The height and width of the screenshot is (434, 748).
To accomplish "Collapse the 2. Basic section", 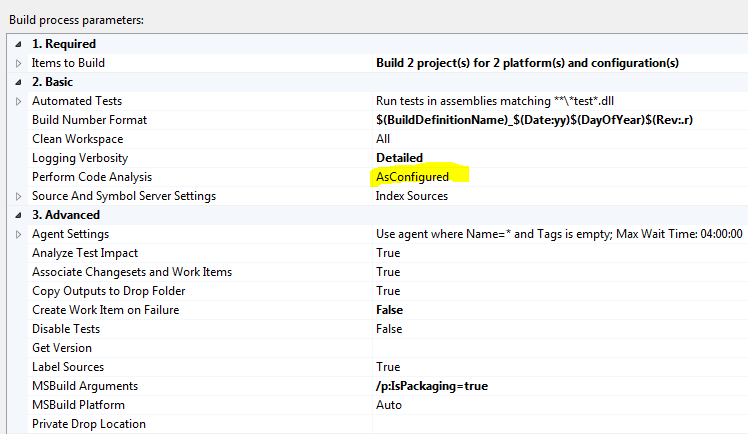I will [x=18, y=82].
